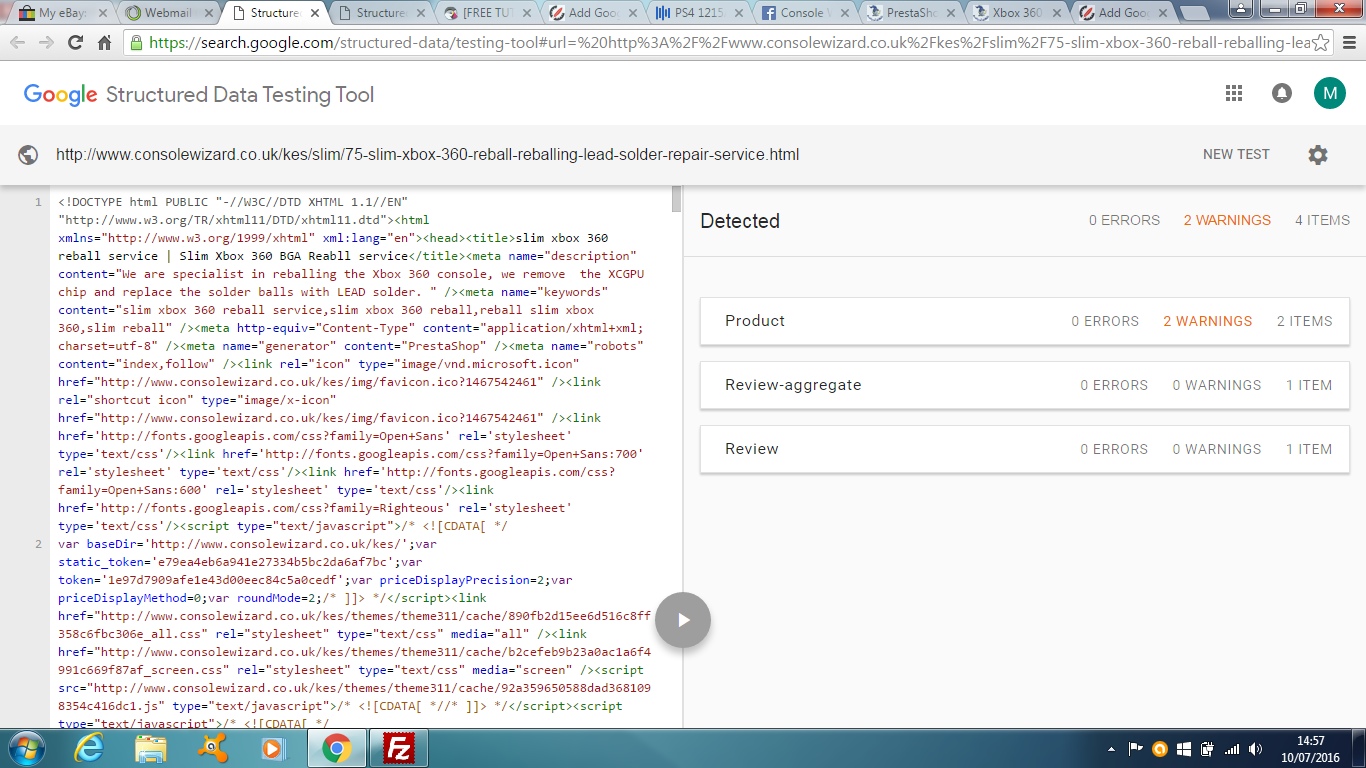Switch to the FREE TUT tab
The width and height of the screenshot is (1366, 768).
[x=486, y=13]
